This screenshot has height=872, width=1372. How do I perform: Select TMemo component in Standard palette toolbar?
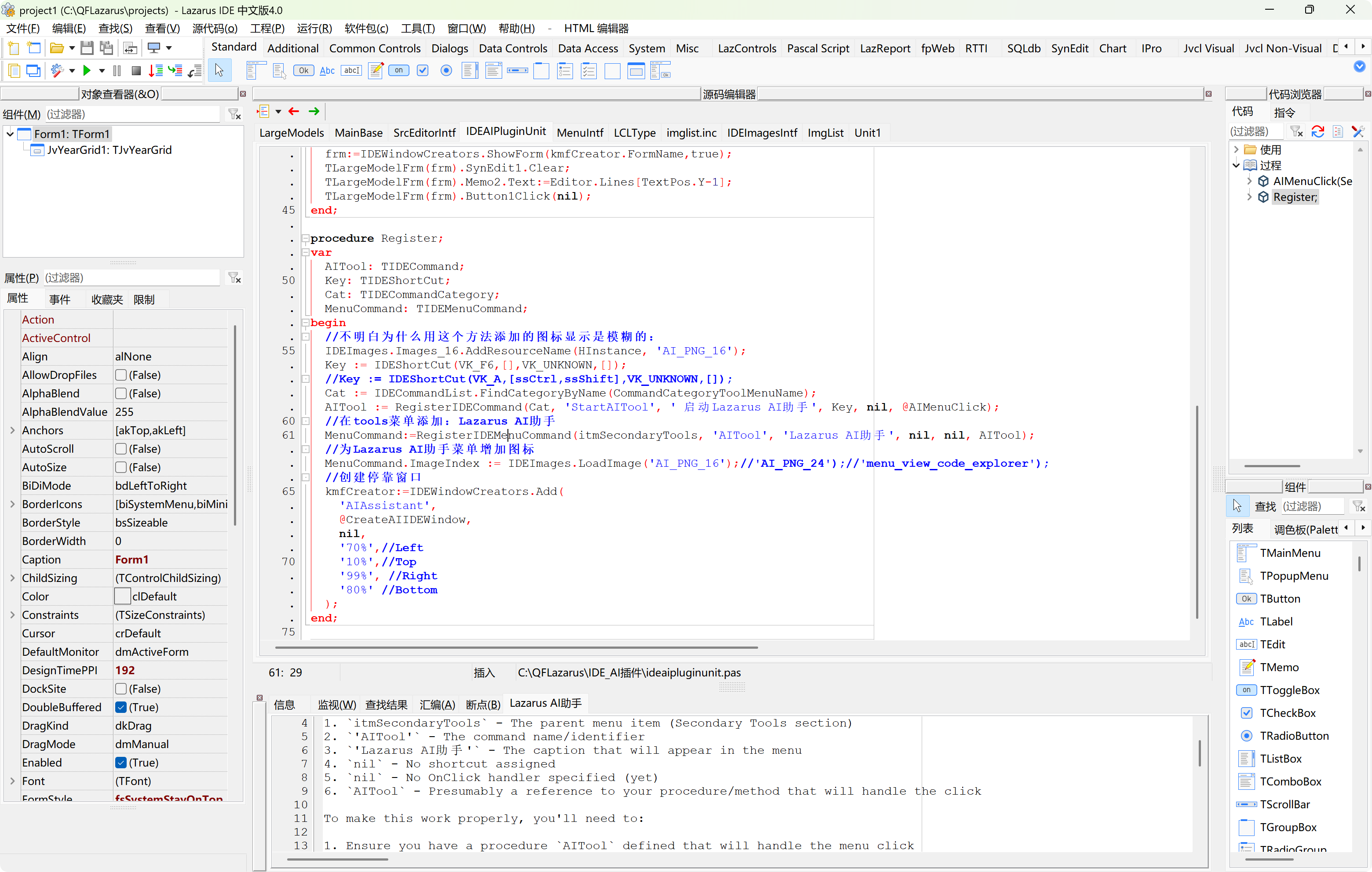[375, 71]
